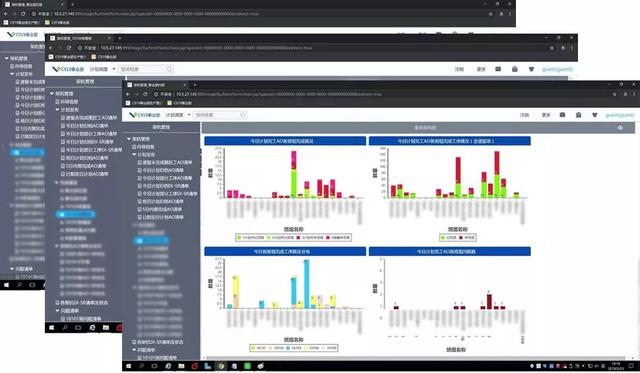Tick the box beside 5日内需完成AO清单 item
Viewport: 640px width, 373px height.
coord(140,209)
